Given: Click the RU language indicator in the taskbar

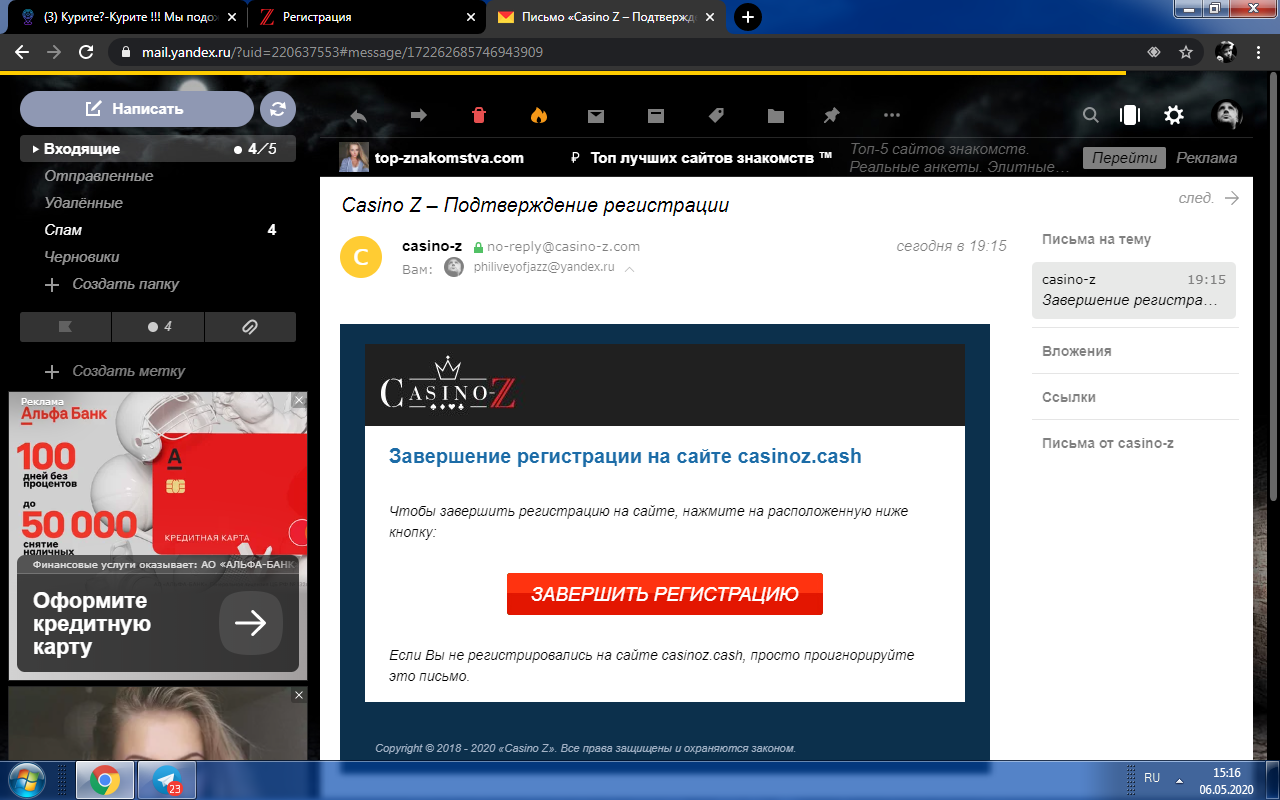Looking at the screenshot, I should click(1152, 778).
